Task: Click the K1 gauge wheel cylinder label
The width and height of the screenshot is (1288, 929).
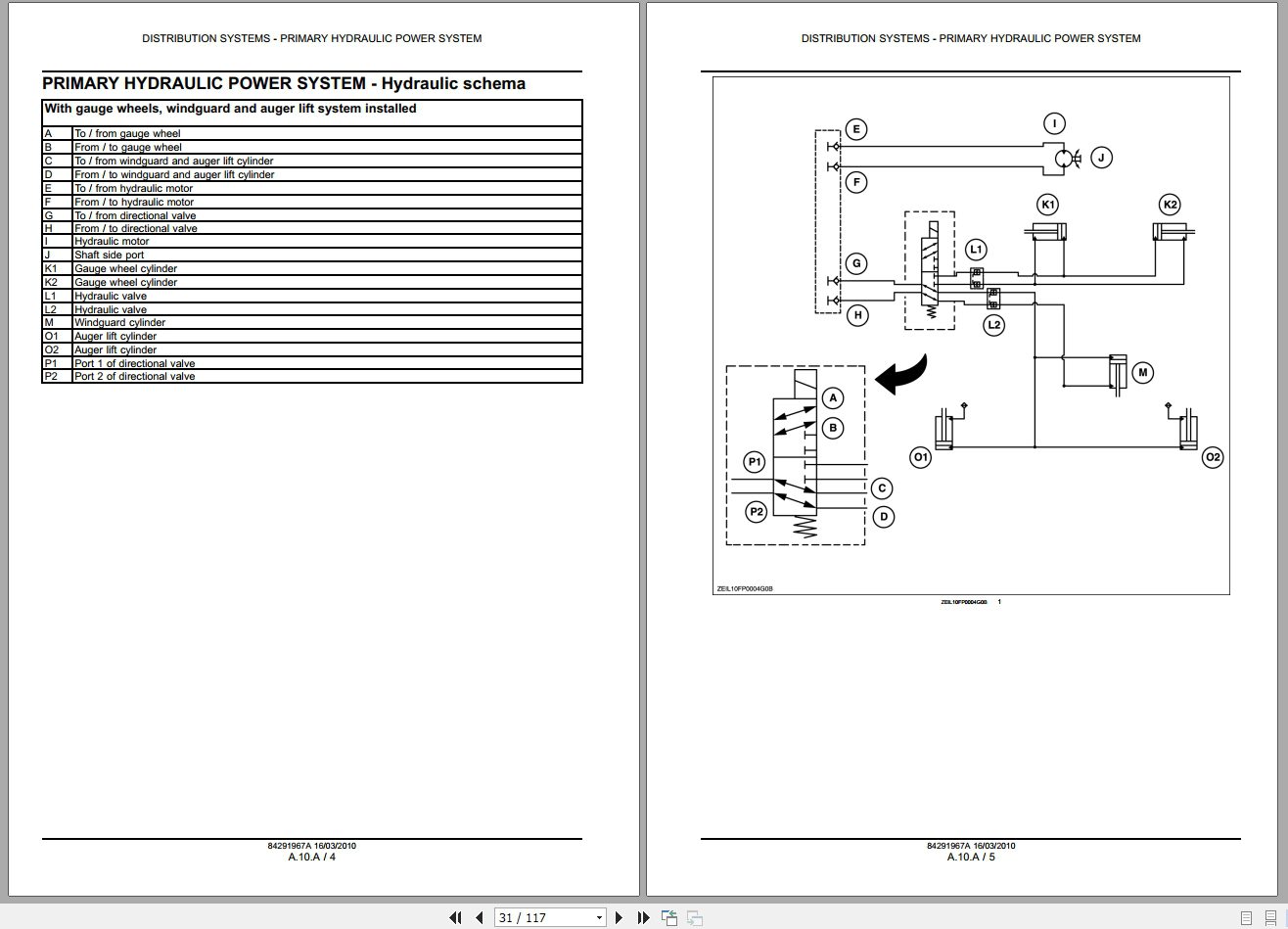Action: tap(1047, 205)
